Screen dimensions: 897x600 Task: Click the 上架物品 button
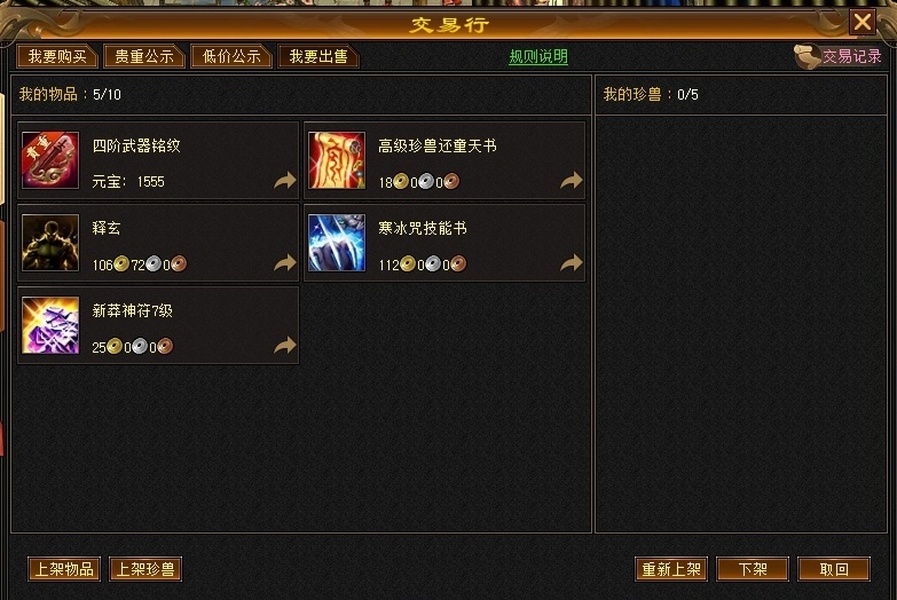[x=64, y=569]
